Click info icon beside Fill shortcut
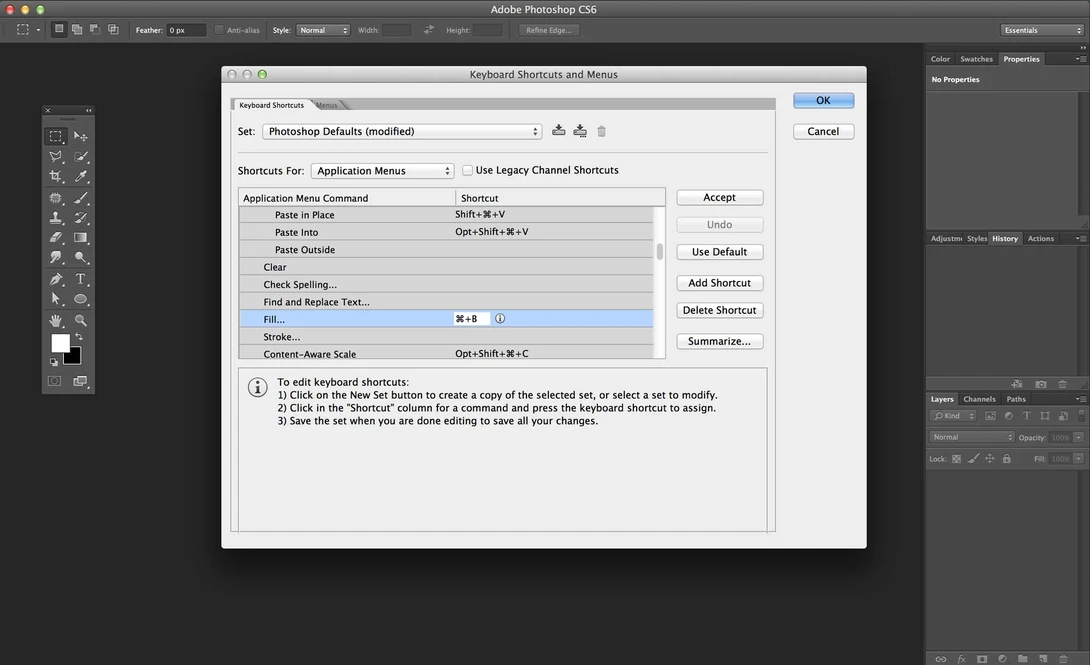This screenshot has height=665, width=1090. (x=500, y=318)
